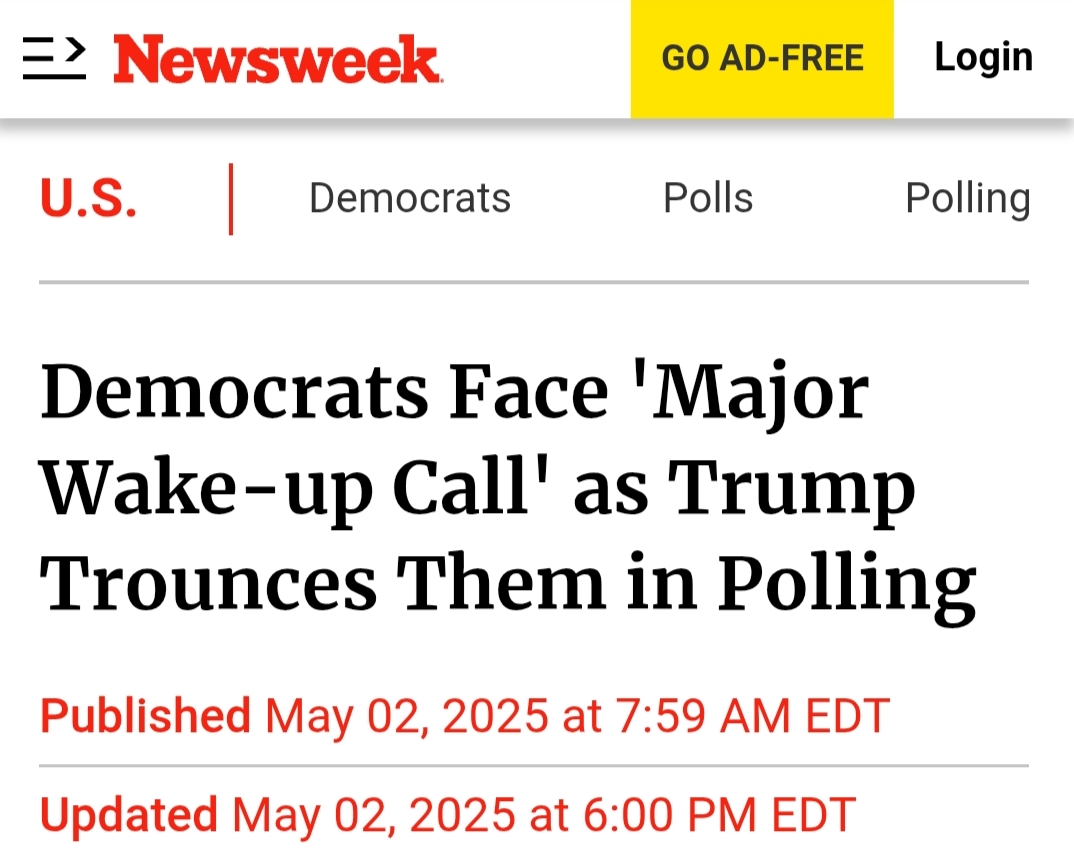This screenshot has height=866, width=1074.
Task: Open the Polling topic tag
Action: click(x=967, y=199)
